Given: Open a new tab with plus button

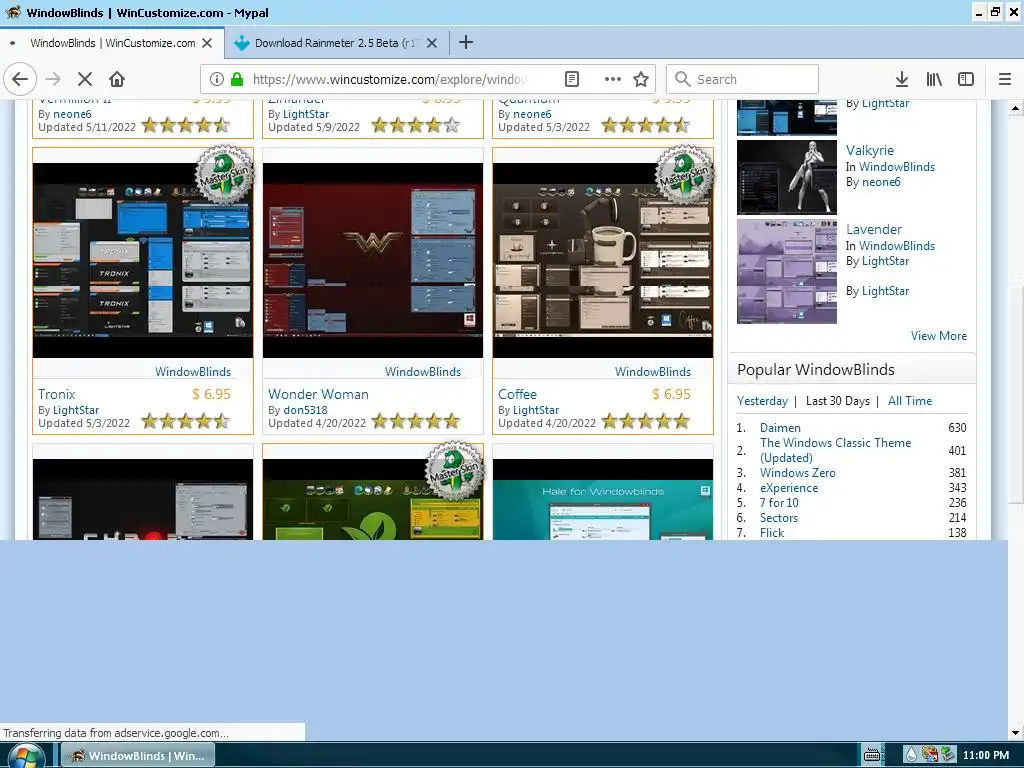Looking at the screenshot, I should [466, 42].
